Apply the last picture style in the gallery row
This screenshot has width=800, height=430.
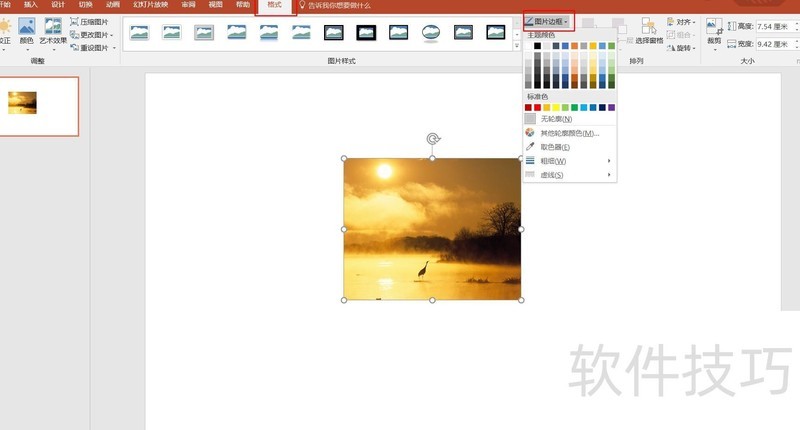(496, 33)
